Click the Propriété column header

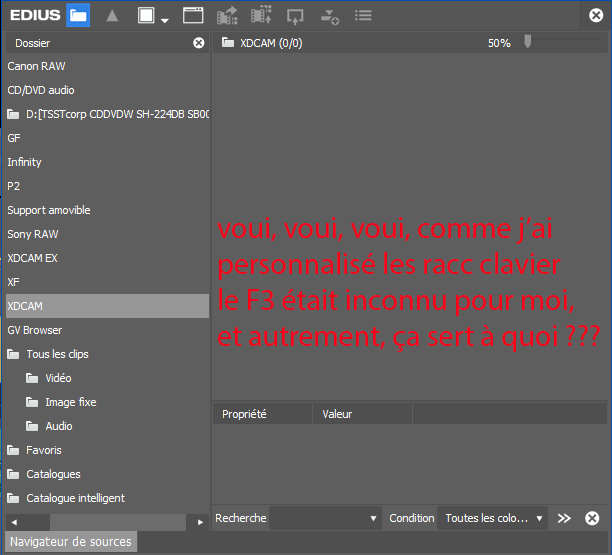(262, 414)
